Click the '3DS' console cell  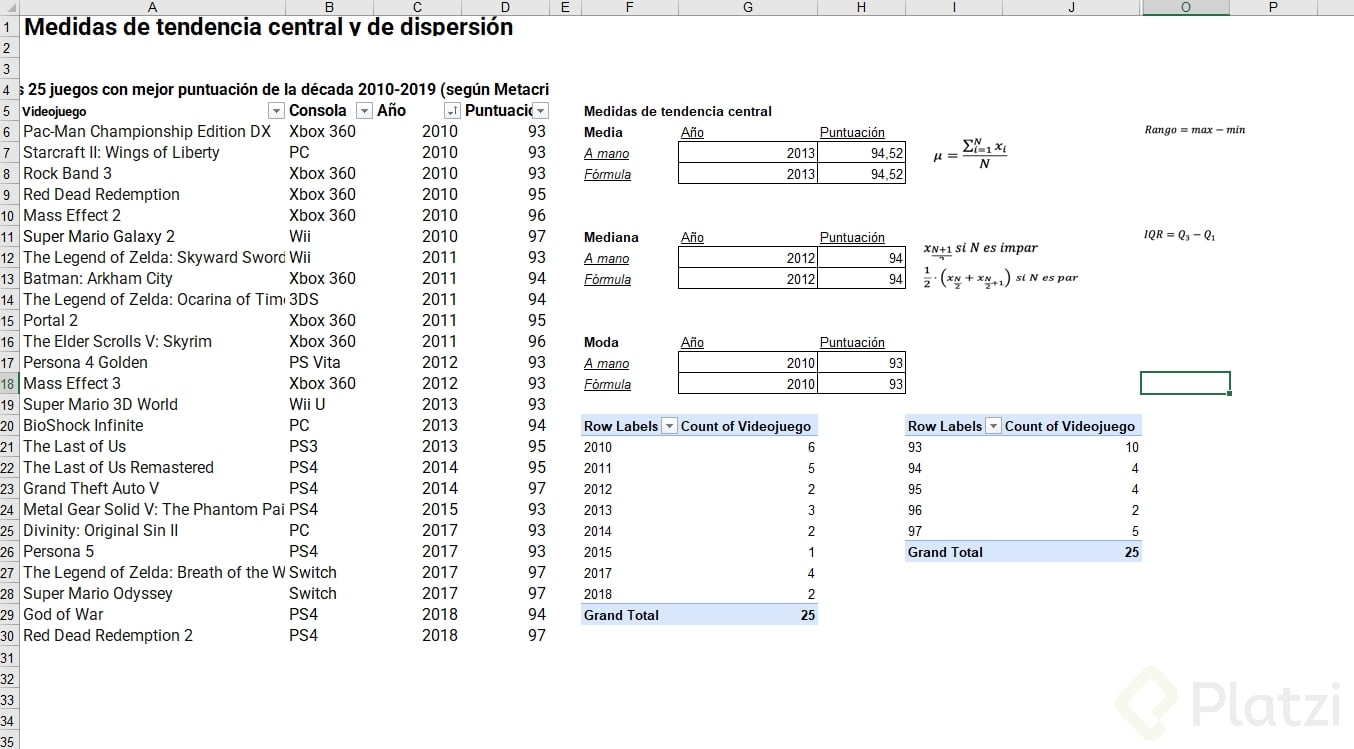point(329,299)
